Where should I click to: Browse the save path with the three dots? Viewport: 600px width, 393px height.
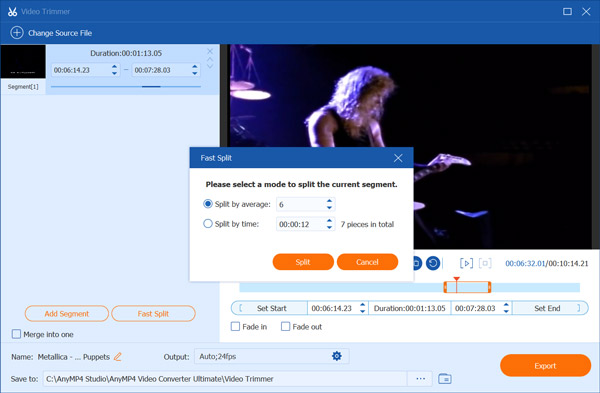tap(421, 379)
